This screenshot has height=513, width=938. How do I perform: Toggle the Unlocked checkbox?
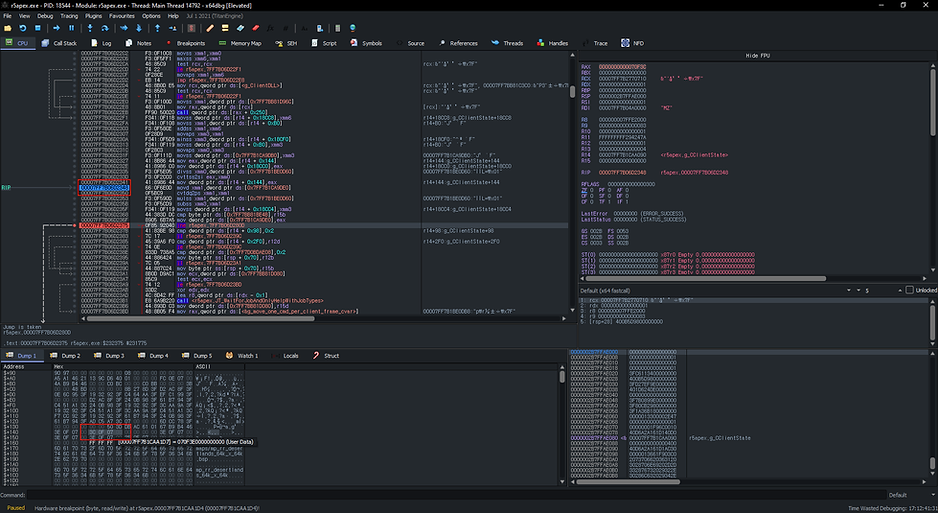click(910, 290)
